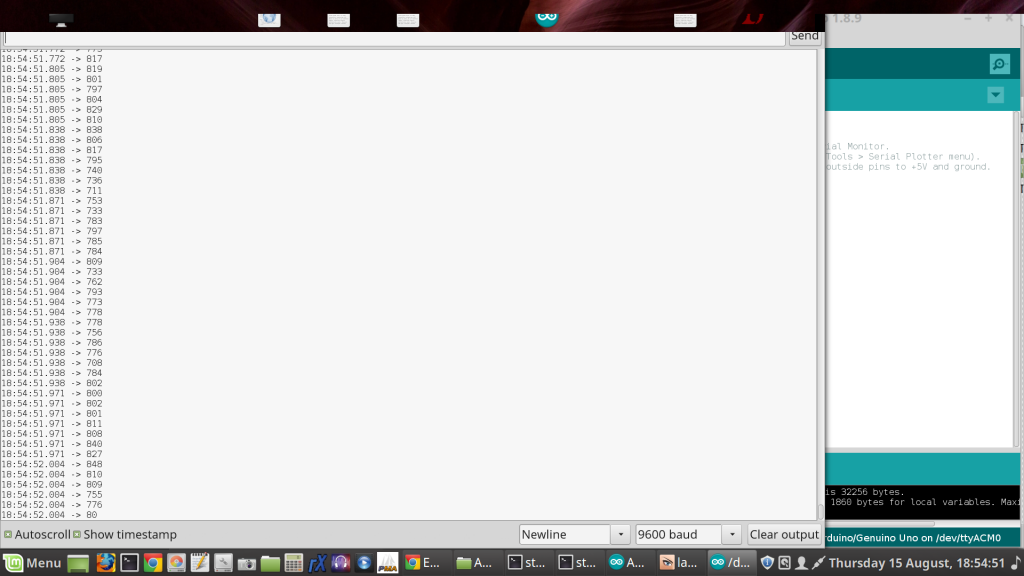Open the 9600 baud rate dropdown
The image size is (1024, 576).
pyautogui.click(x=688, y=535)
